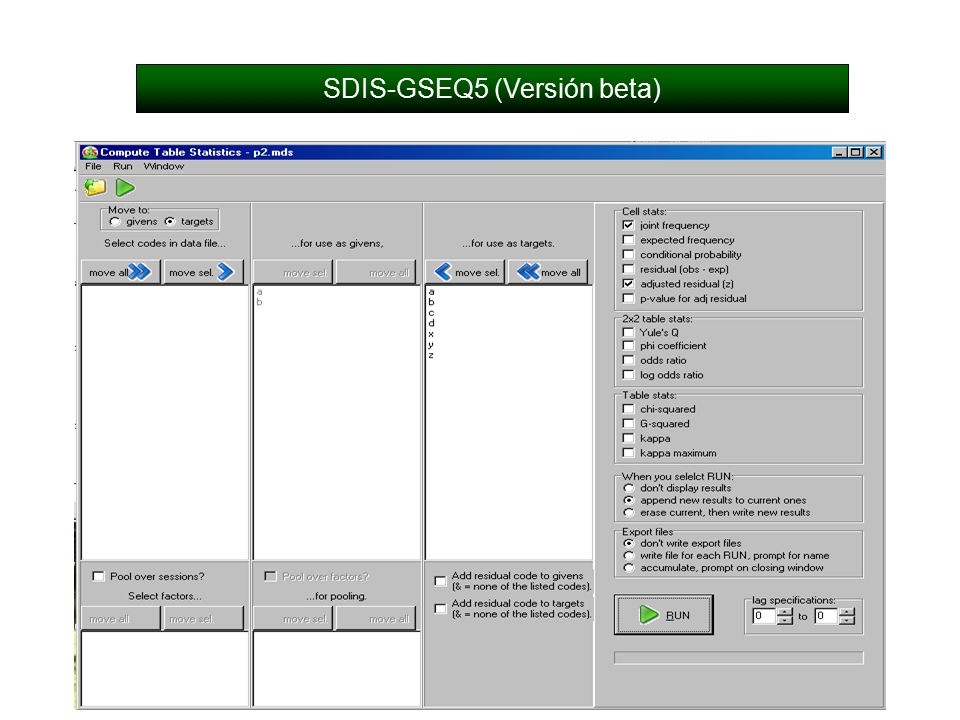Click the progress bar below RUN

[739, 658]
